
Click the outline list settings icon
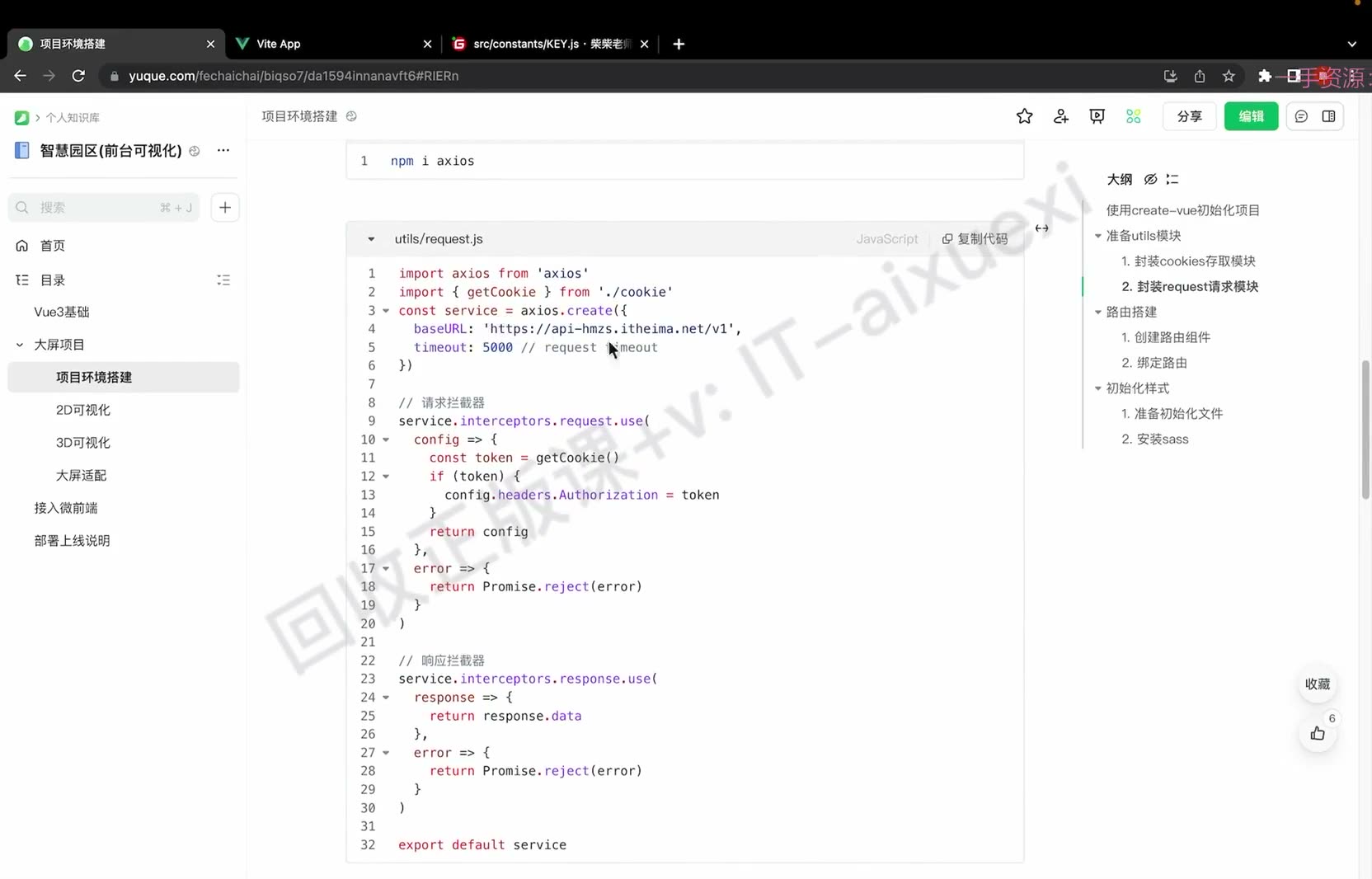click(x=1172, y=179)
